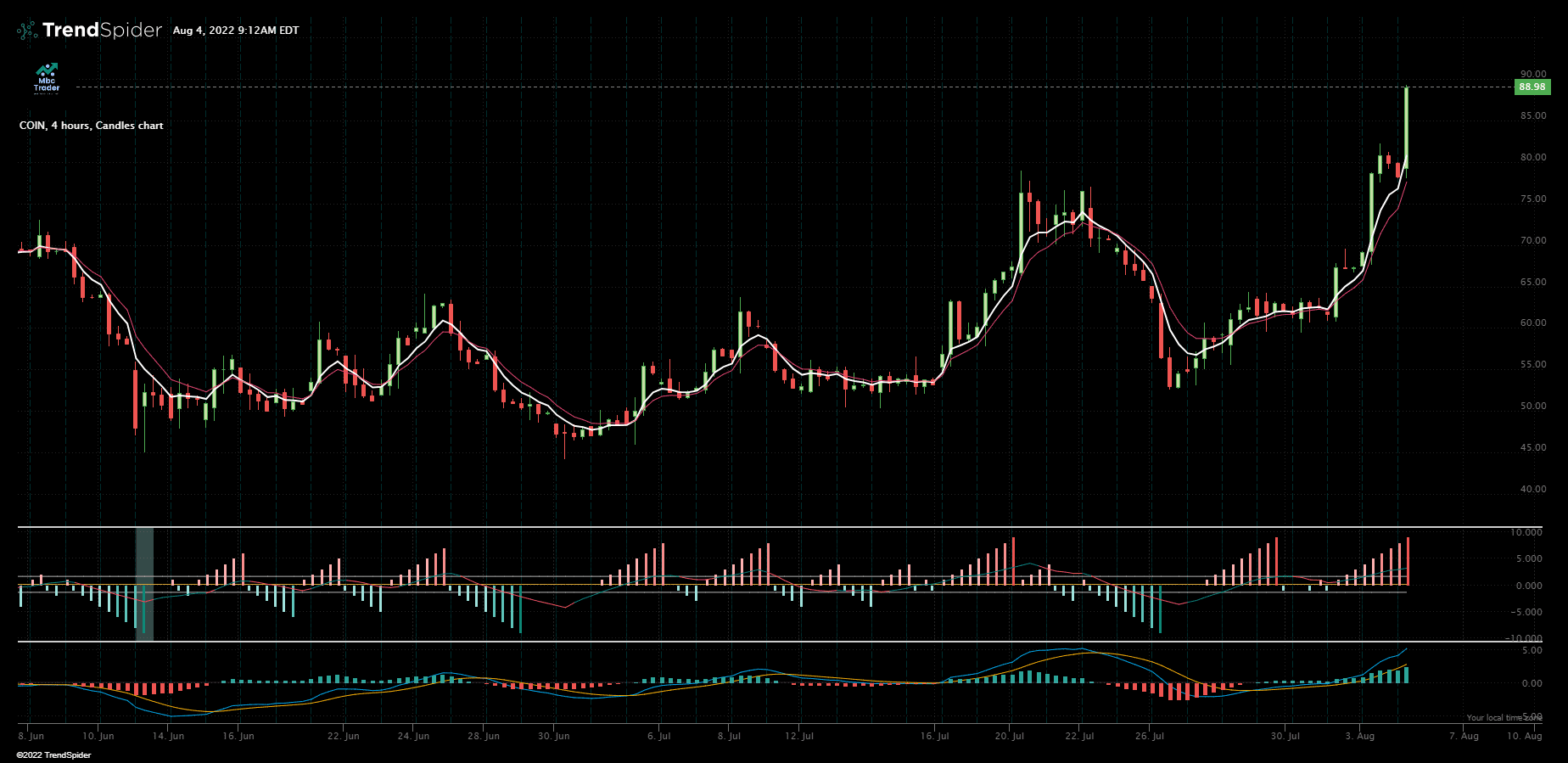Click the 75.00 price axis label
Viewport: 1568px width, 763px height.
pyautogui.click(x=1533, y=199)
